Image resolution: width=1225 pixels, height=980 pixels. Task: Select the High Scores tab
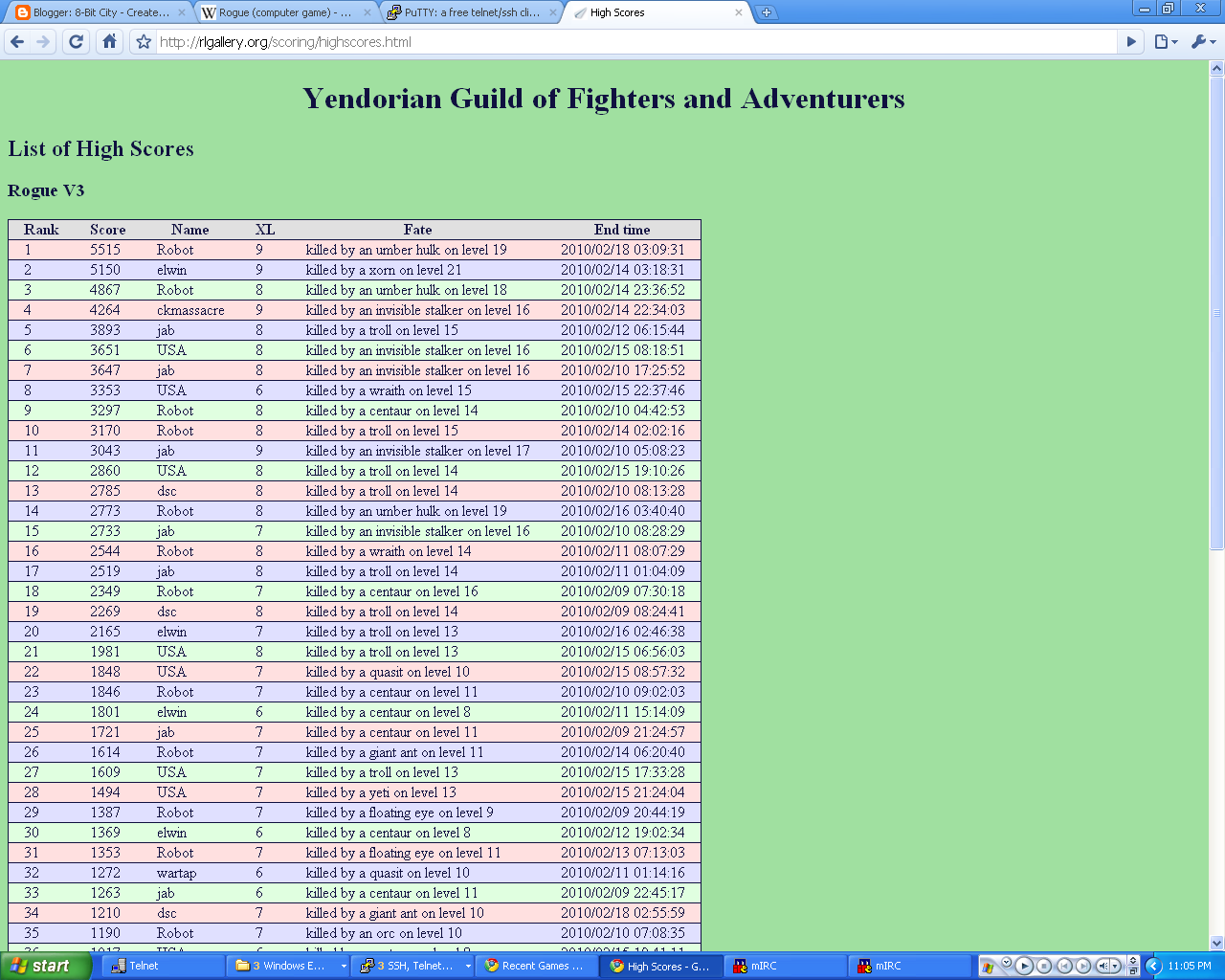[657, 12]
